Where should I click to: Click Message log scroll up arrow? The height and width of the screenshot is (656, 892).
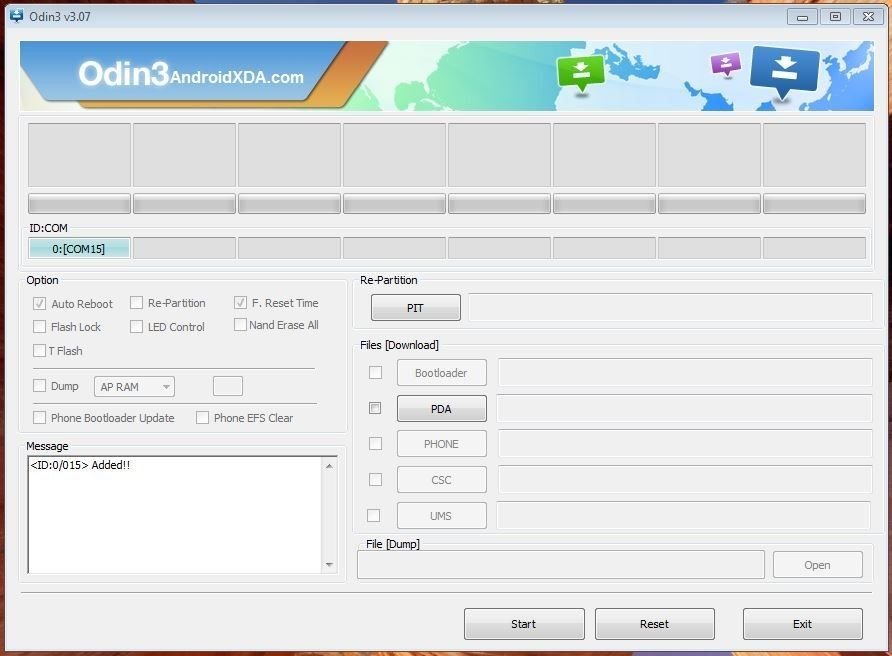click(x=329, y=465)
